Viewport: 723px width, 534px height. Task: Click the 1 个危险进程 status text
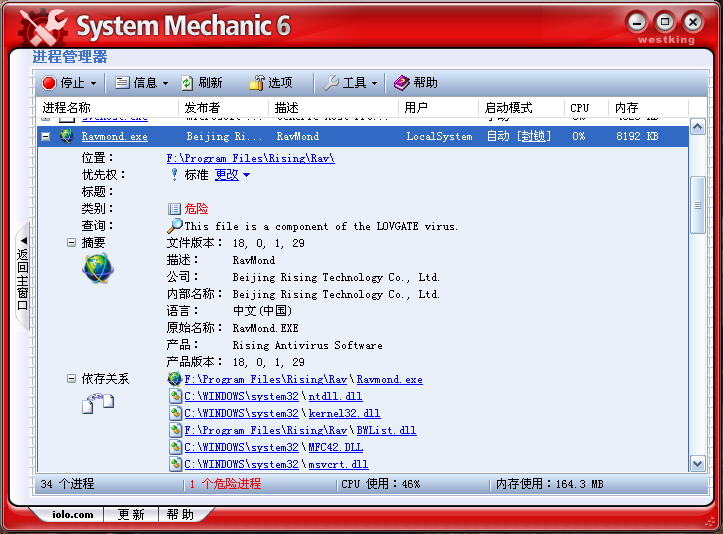click(225, 484)
